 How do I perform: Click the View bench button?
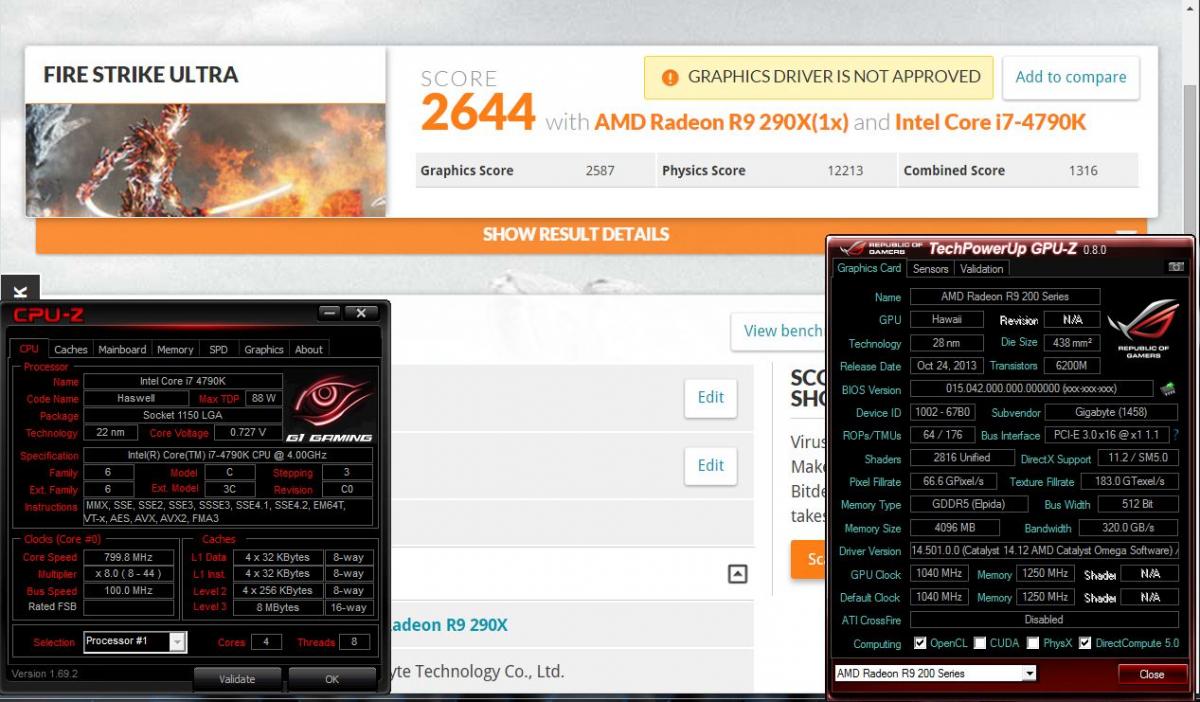click(778, 331)
